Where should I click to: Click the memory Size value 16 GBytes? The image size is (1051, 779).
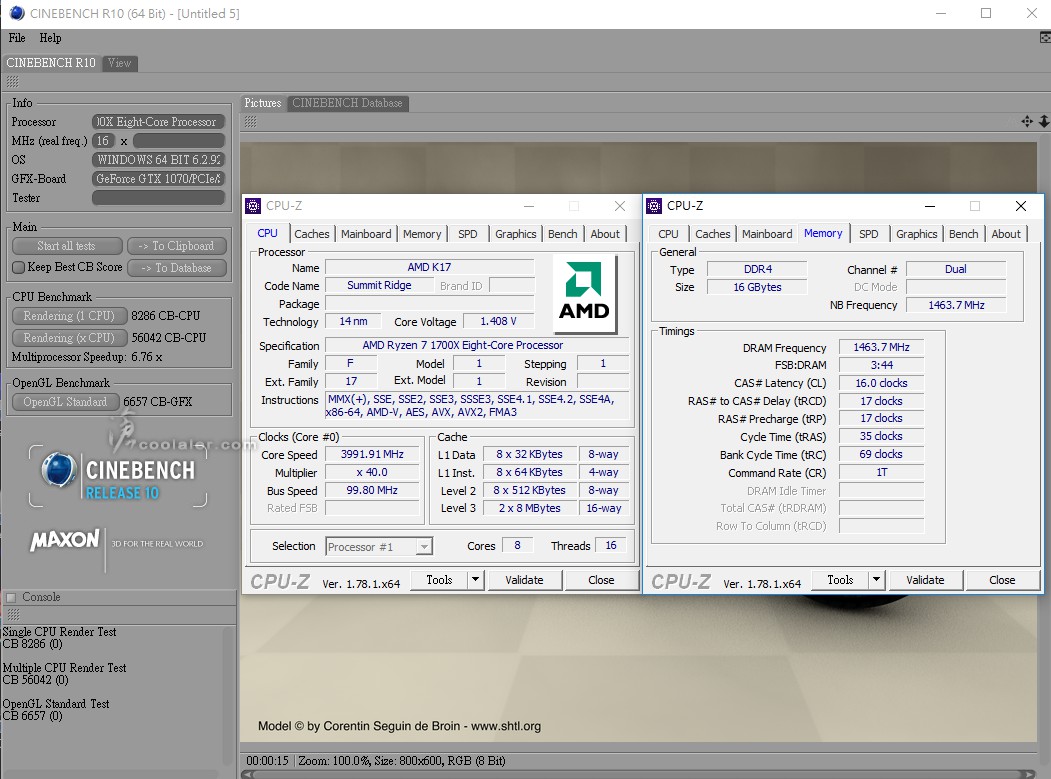[x=757, y=288]
